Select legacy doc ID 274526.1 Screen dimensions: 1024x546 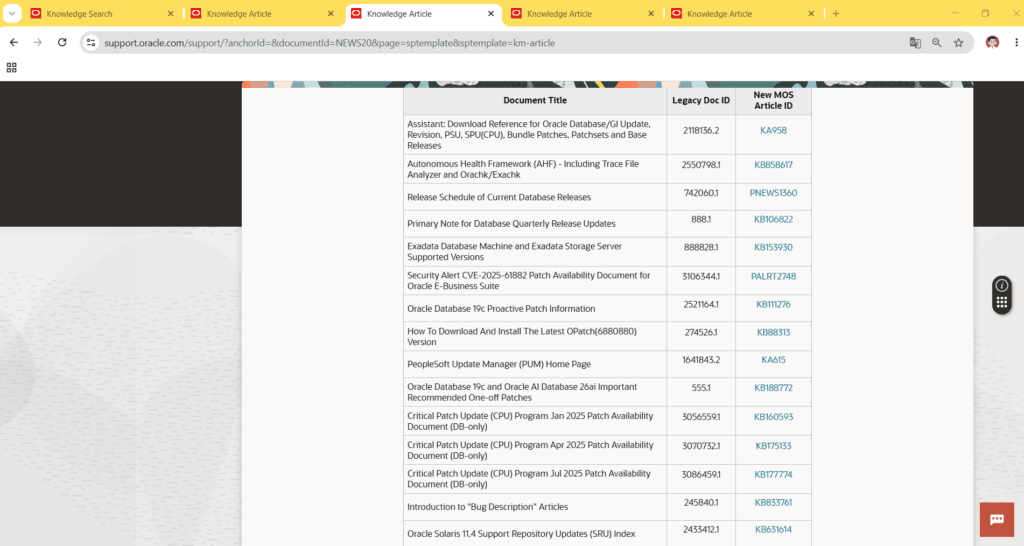[x=701, y=332]
